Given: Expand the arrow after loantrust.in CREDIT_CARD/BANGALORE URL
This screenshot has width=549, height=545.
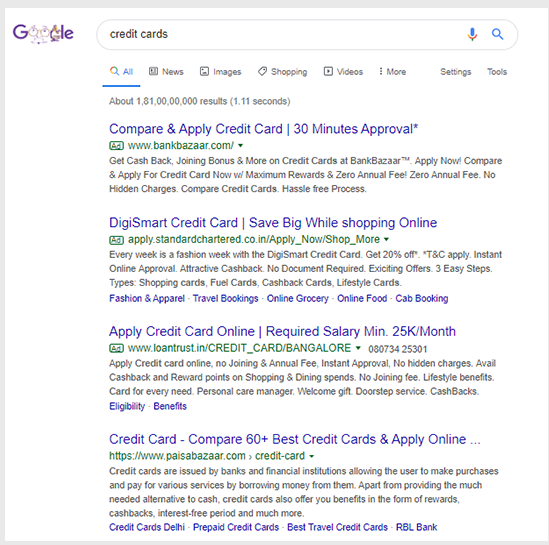Looking at the screenshot, I should (x=358, y=348).
